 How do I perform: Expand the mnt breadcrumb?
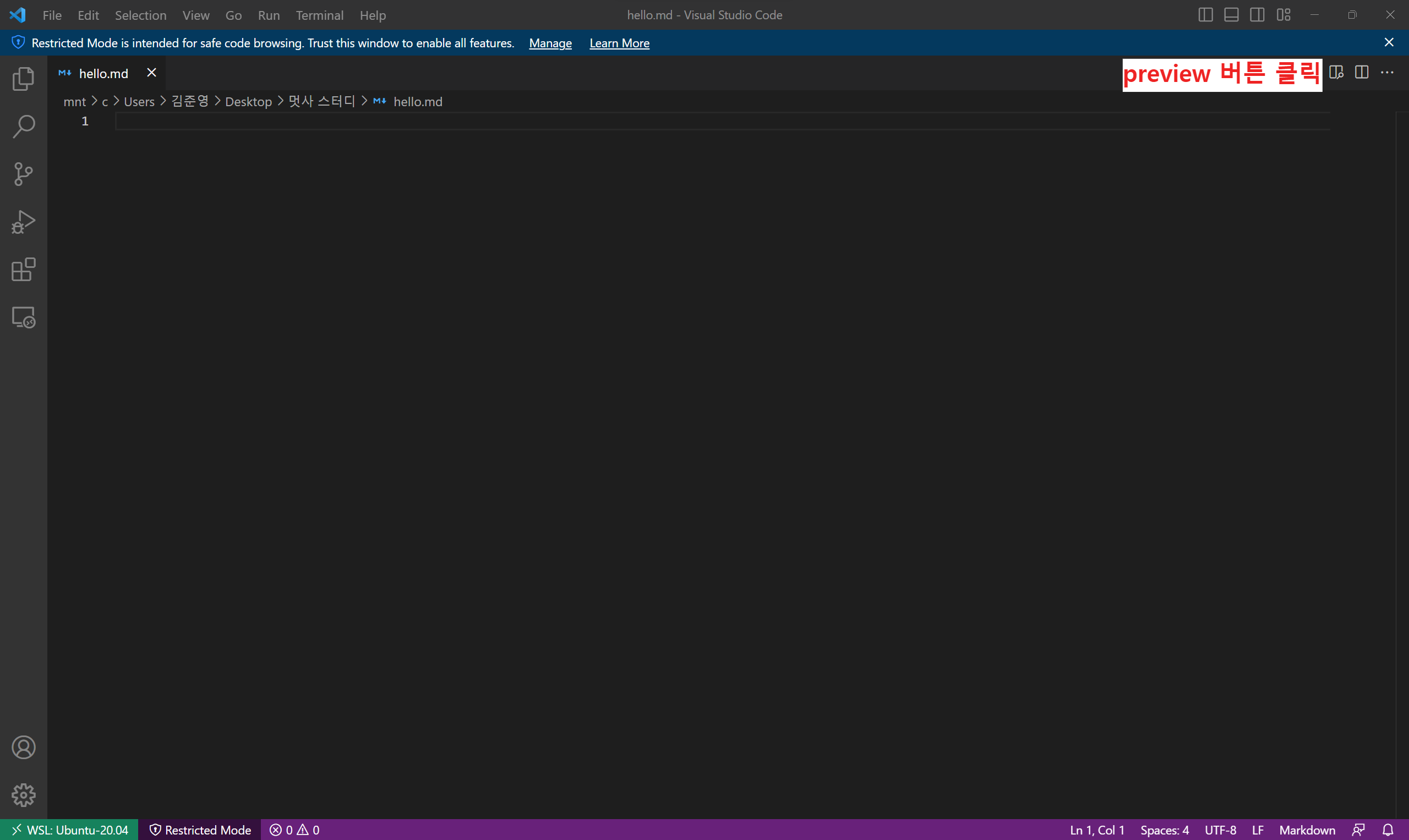[74, 102]
